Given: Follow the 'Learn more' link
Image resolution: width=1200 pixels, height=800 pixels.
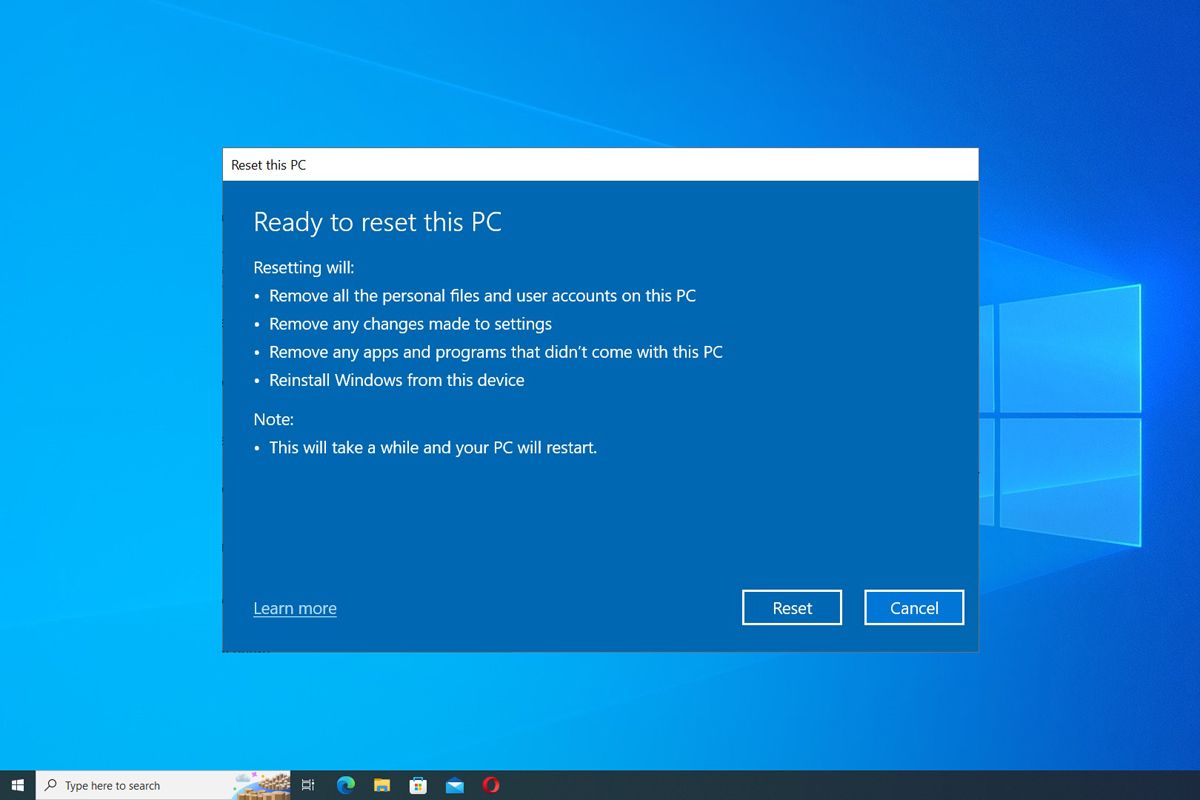Looking at the screenshot, I should [295, 608].
